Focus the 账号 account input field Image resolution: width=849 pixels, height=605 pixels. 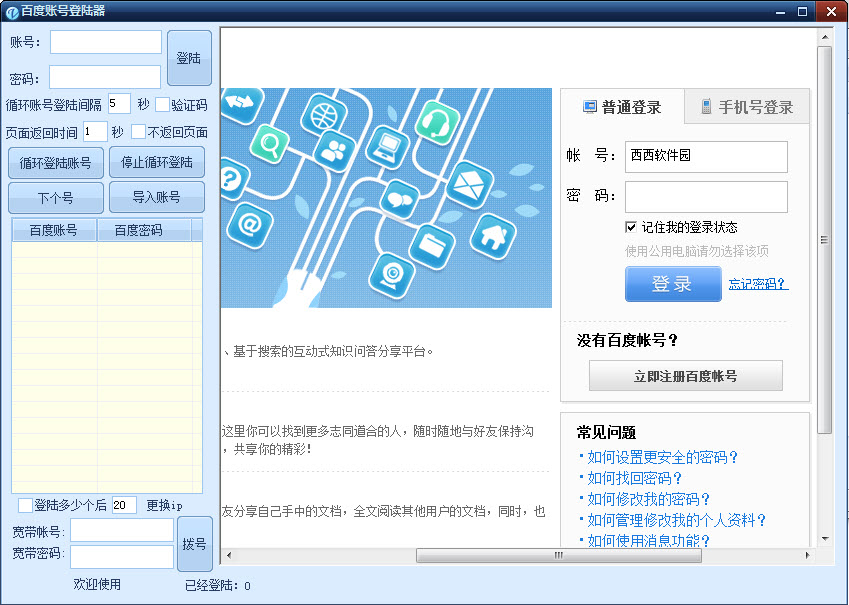click(106, 42)
